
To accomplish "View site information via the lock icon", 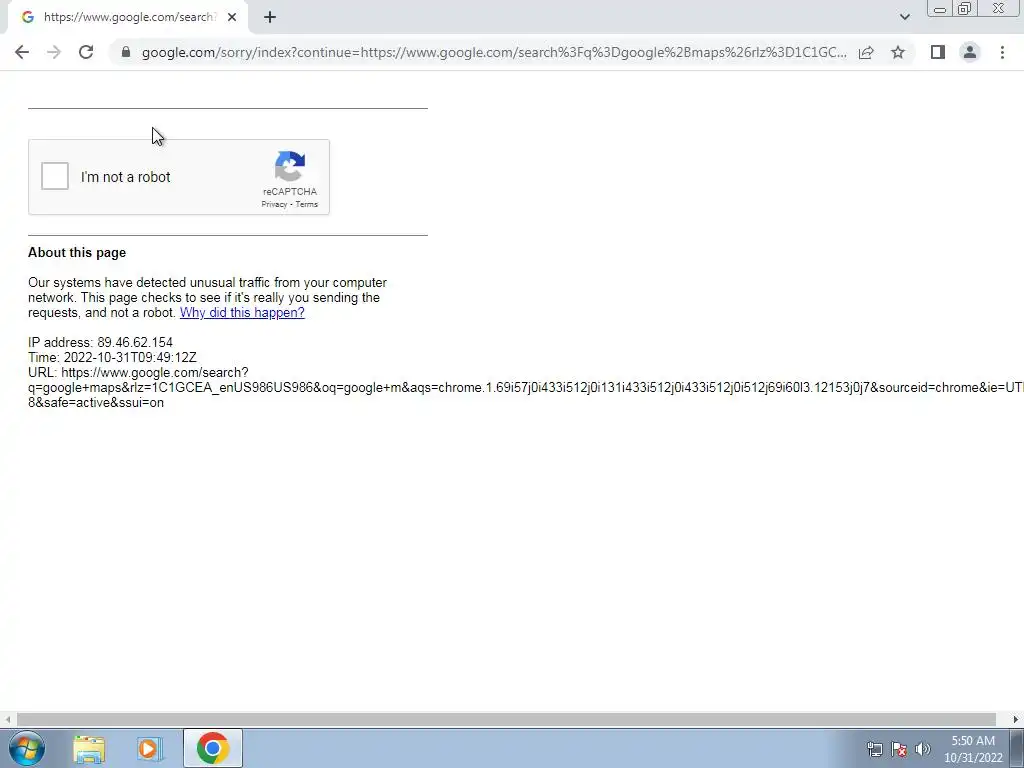I will click(x=126, y=52).
